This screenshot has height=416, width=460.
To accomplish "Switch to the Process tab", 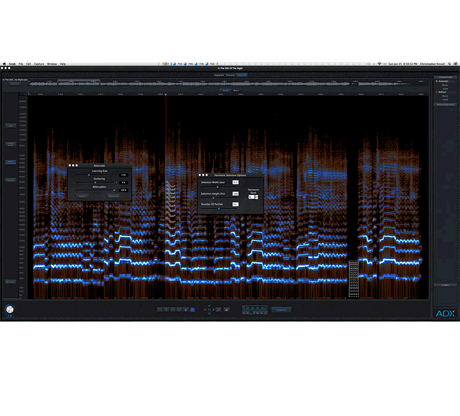I will coord(230,75).
